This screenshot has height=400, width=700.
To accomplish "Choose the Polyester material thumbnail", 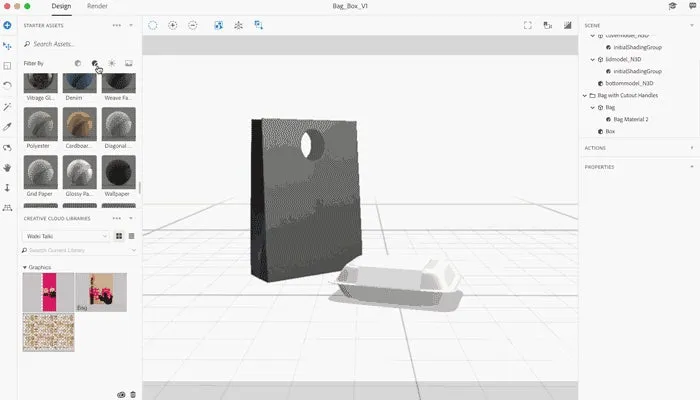I will (41, 124).
